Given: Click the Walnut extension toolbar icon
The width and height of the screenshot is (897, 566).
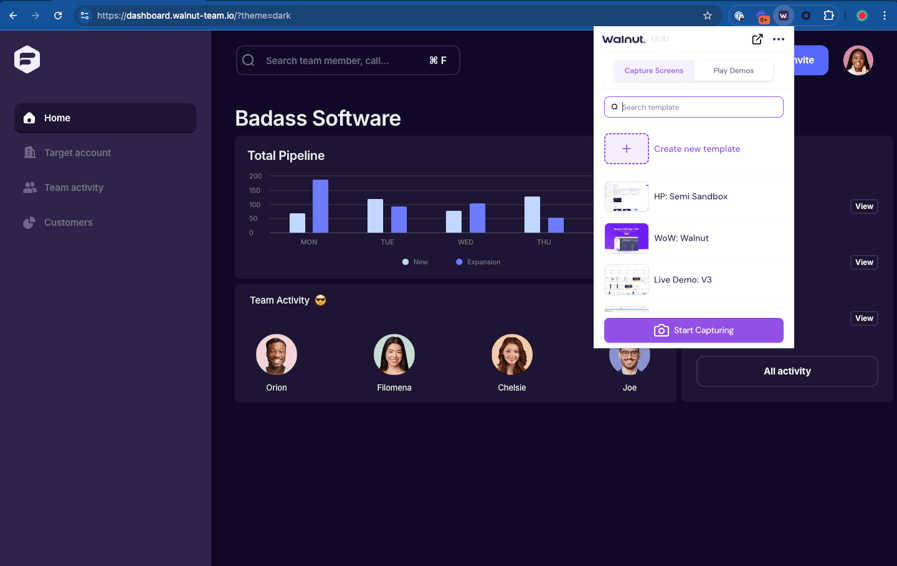Looking at the screenshot, I should coord(783,15).
